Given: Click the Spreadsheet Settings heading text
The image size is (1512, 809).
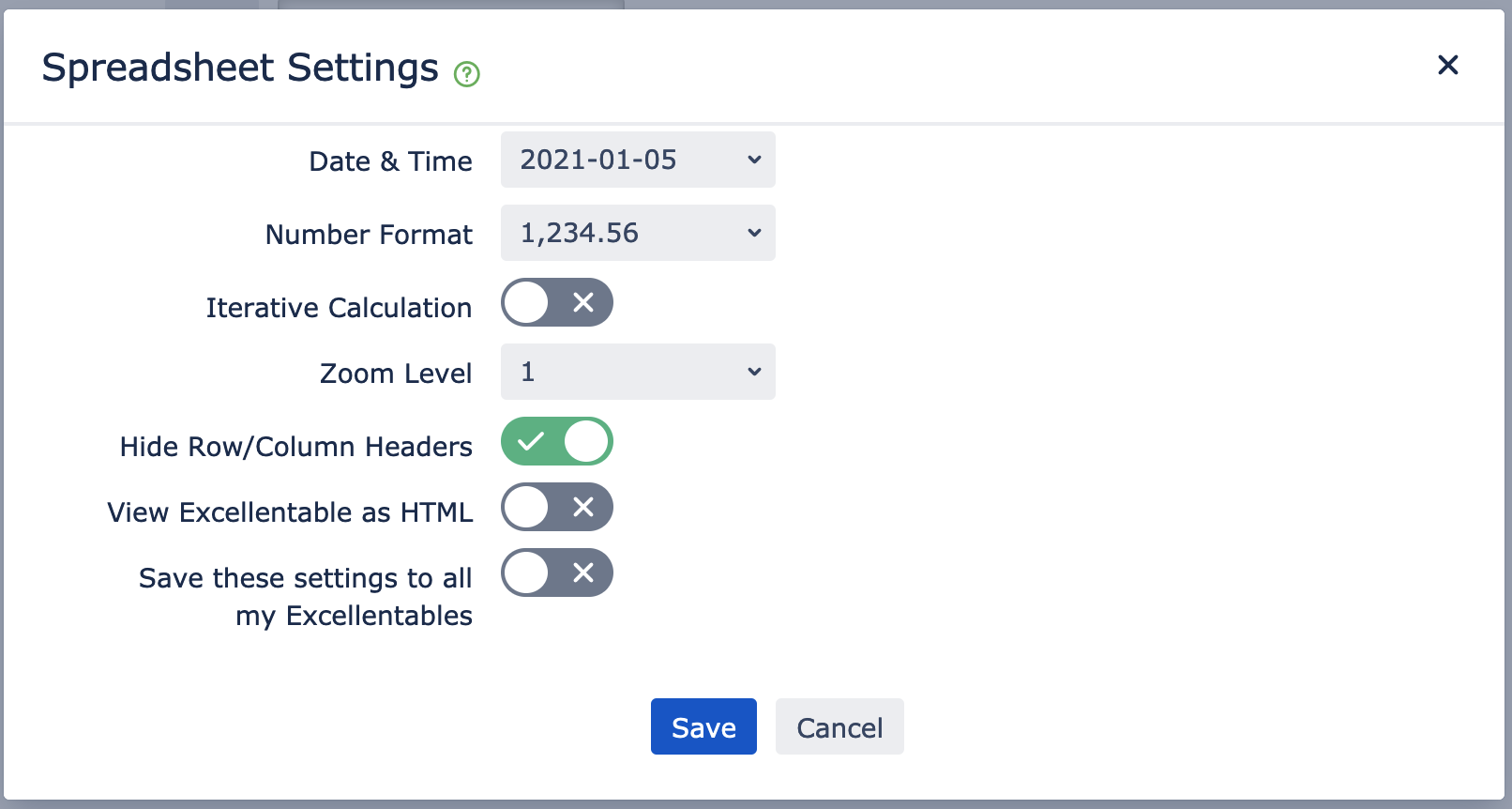Looking at the screenshot, I should click(240, 68).
